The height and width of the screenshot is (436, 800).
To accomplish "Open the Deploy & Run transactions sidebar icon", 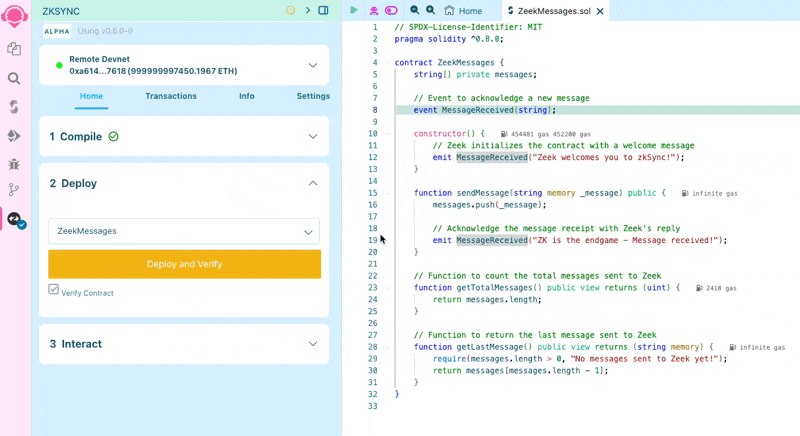I will click(x=14, y=136).
